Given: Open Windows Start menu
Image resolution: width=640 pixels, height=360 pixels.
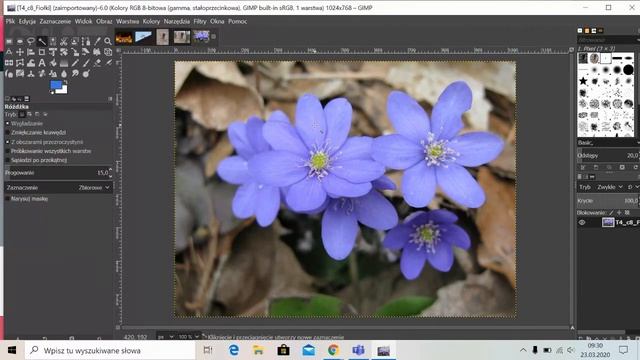Looking at the screenshot, I should (x=12, y=350).
